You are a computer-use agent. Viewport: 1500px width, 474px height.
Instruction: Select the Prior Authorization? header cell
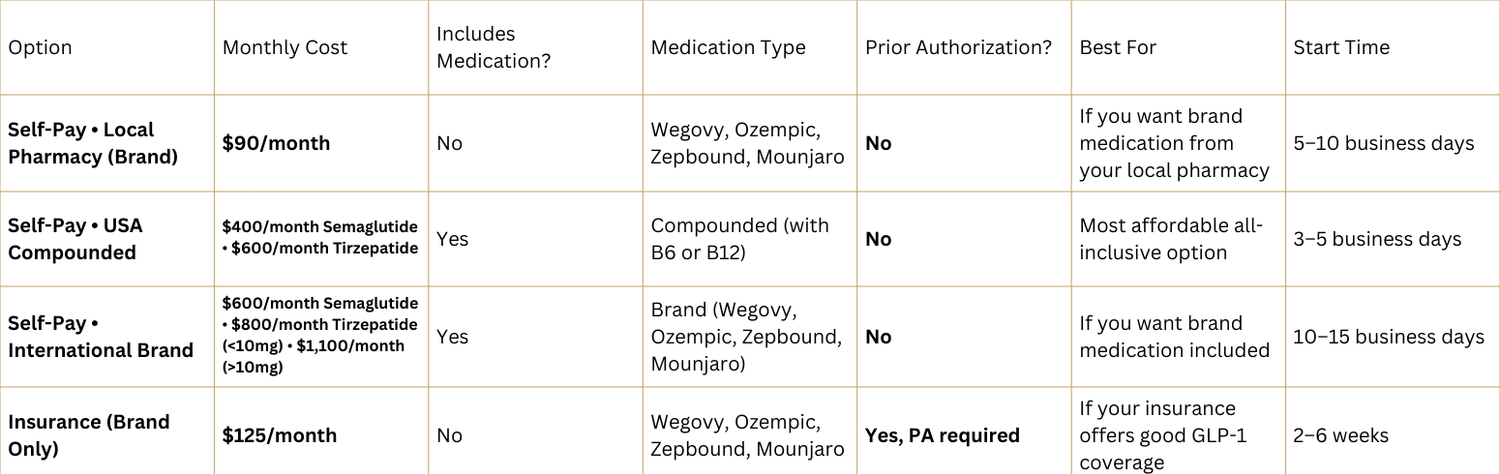click(x=958, y=48)
